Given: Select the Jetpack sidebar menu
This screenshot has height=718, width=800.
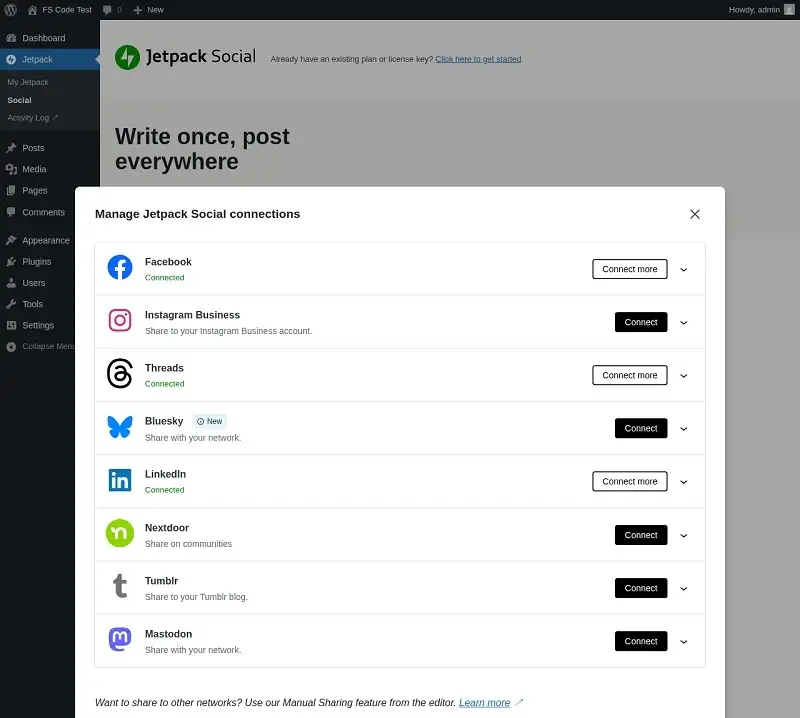Looking at the screenshot, I should 50,59.
